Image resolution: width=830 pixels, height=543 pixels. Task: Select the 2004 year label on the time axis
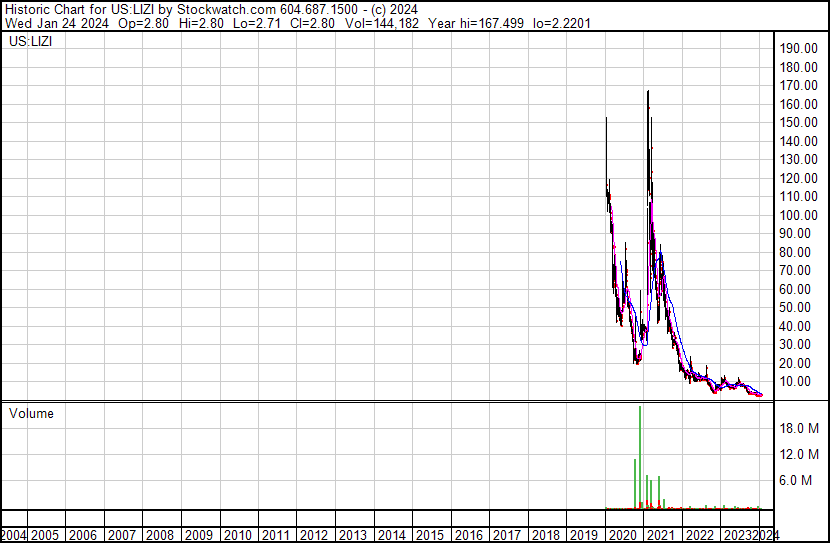point(15,535)
